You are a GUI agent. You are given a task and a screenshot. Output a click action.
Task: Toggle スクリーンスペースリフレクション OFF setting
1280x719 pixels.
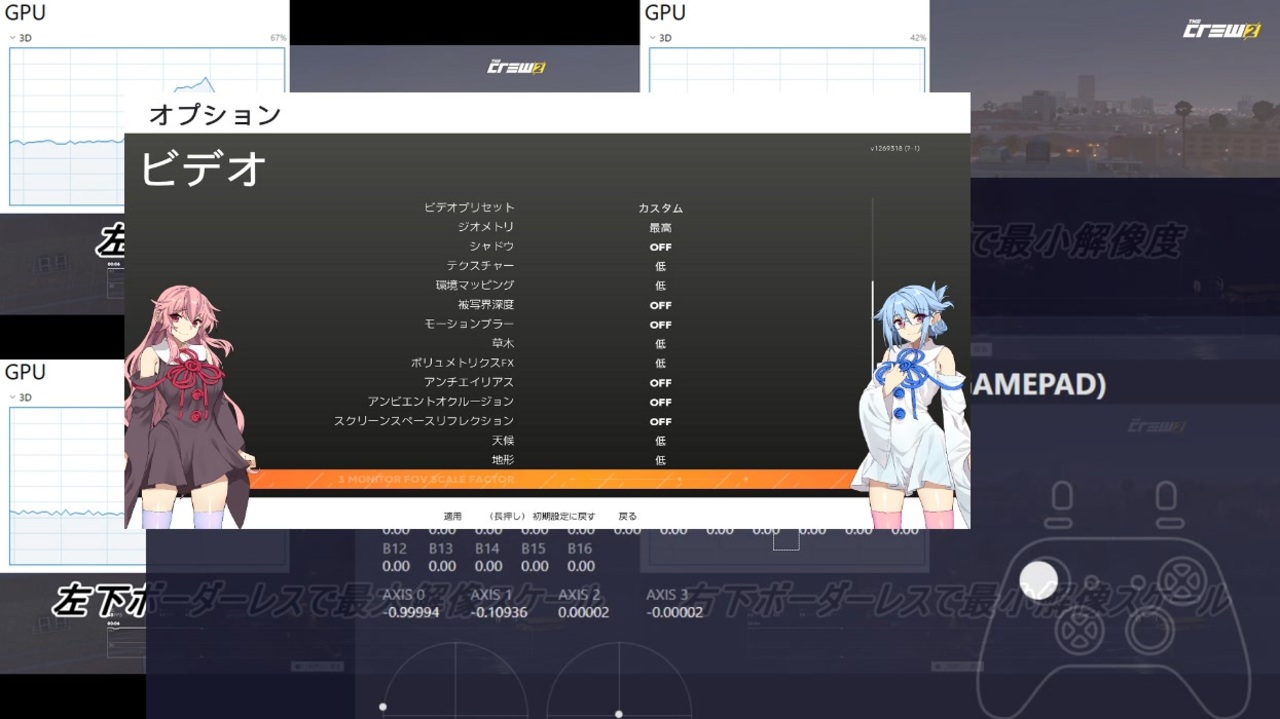point(660,421)
